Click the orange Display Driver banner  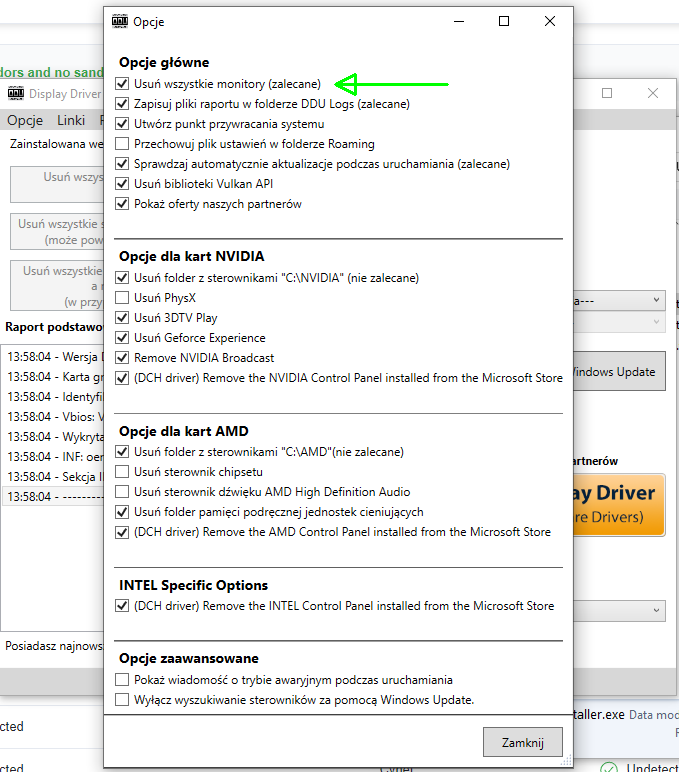pos(619,505)
